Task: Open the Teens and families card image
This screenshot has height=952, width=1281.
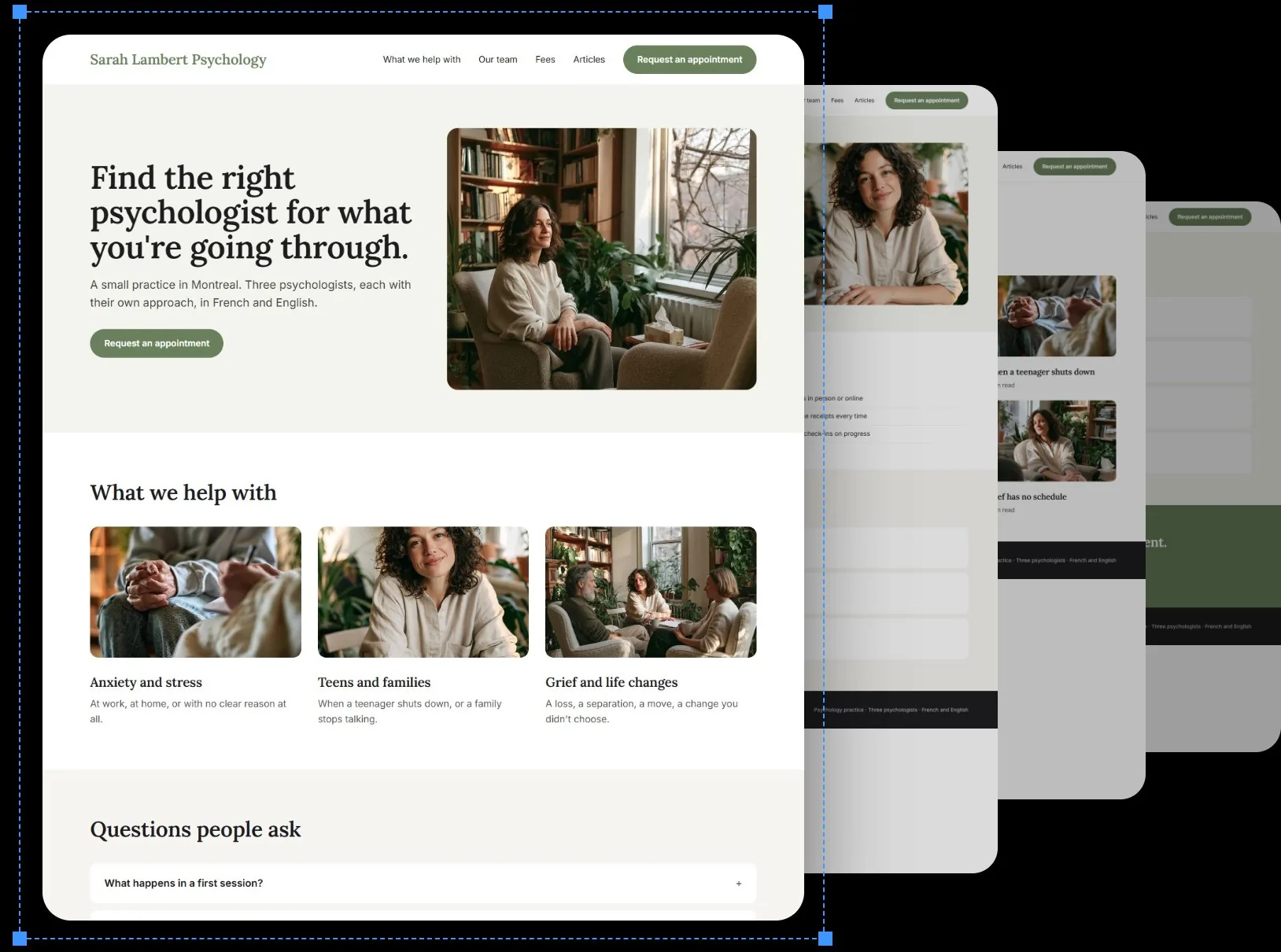Action: coord(423,592)
